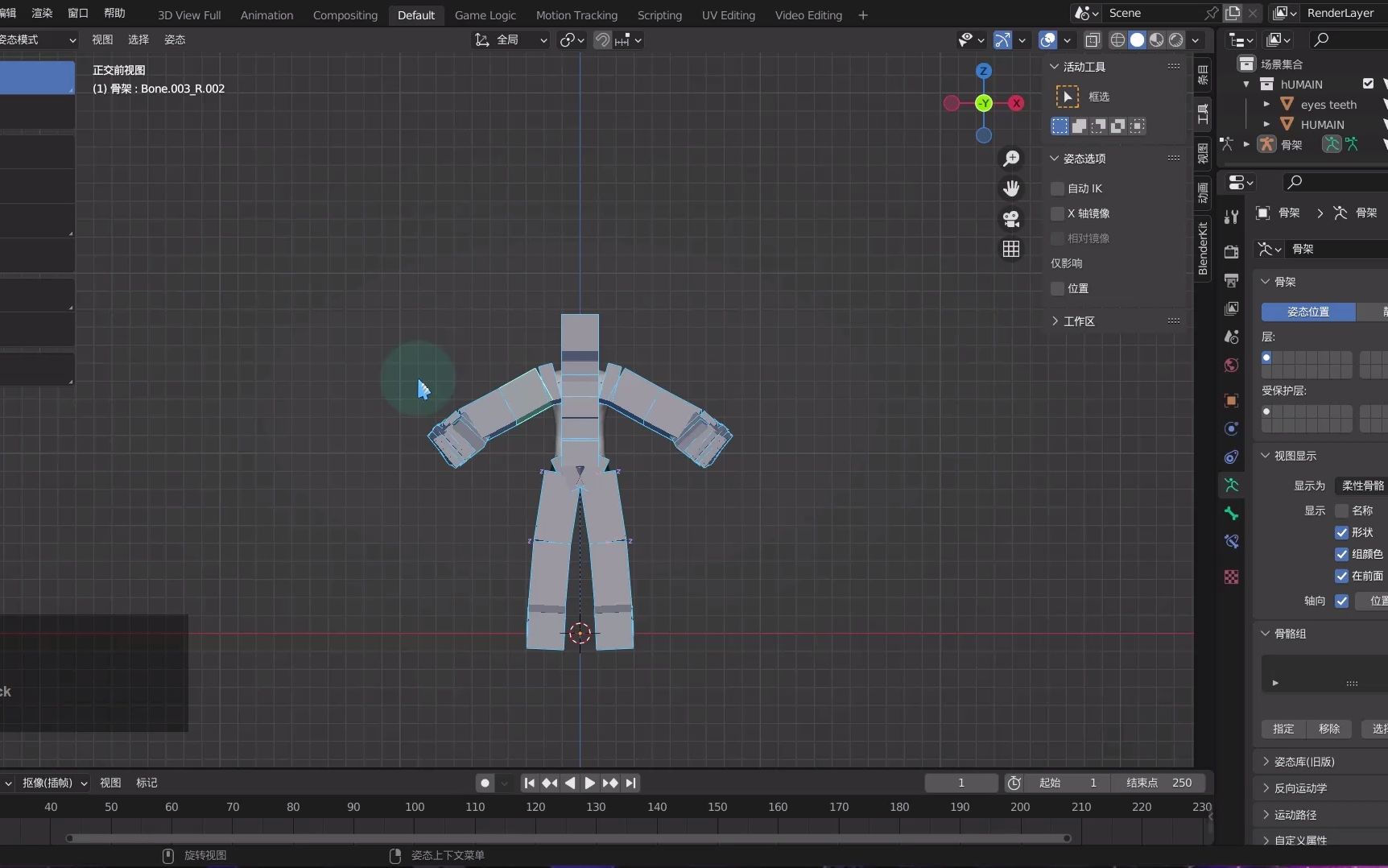Select the Render properties camera icon

coord(1231,250)
